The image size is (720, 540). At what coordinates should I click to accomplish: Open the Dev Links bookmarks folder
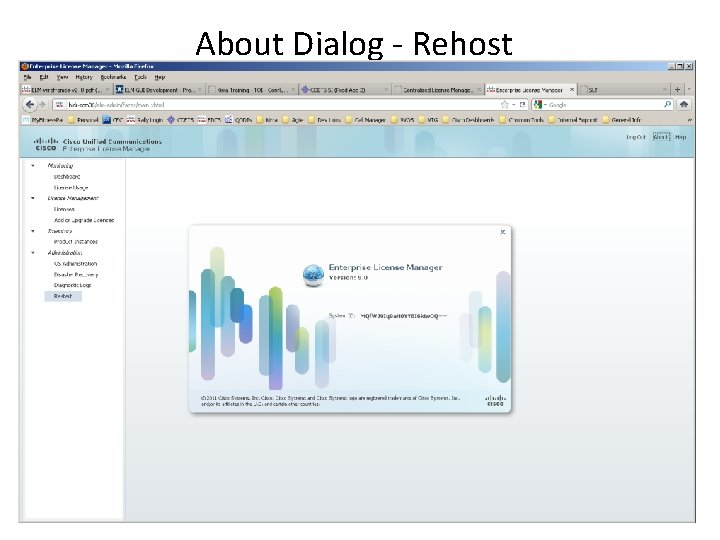[324, 120]
